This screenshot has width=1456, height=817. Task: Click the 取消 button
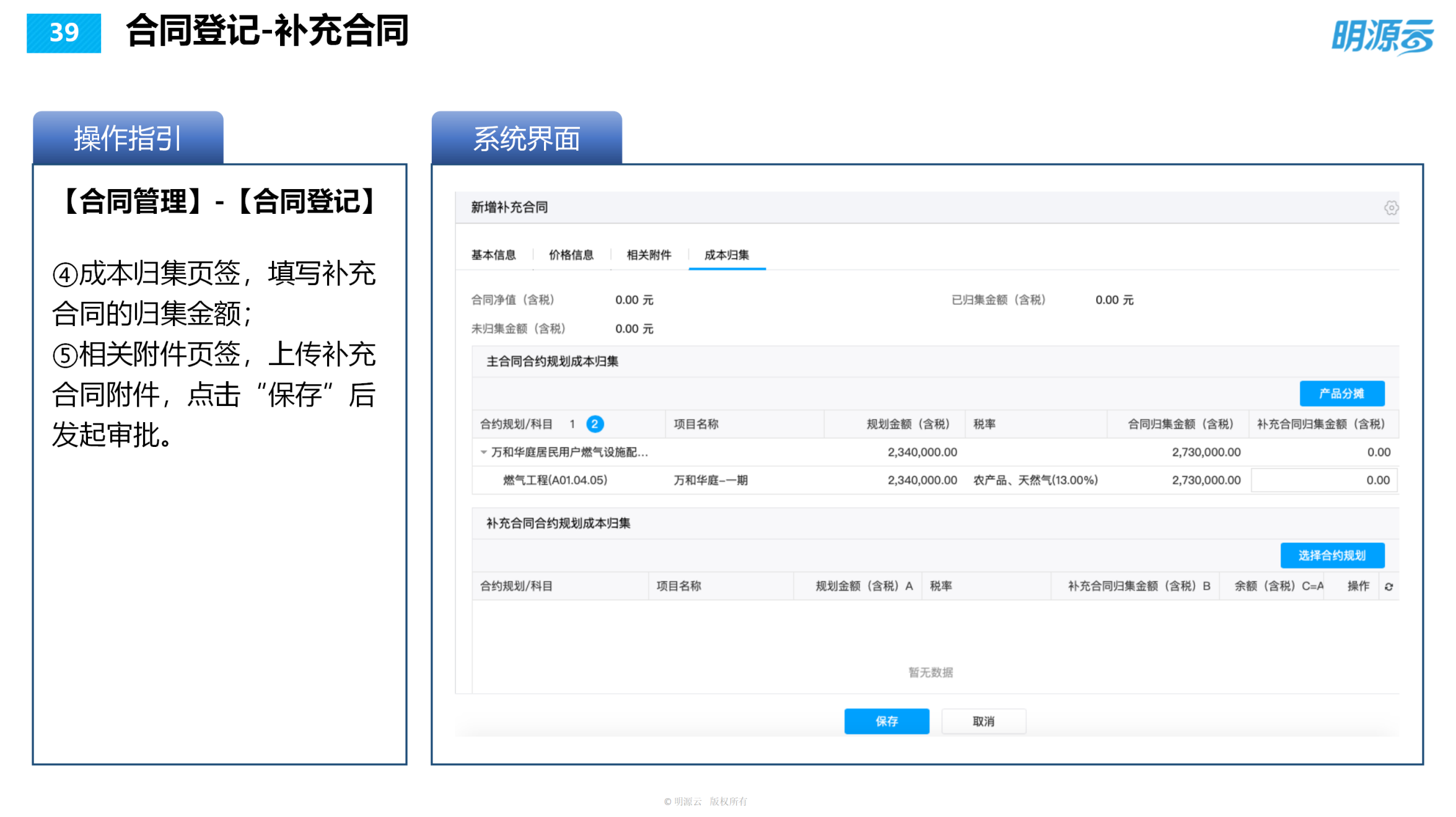983,721
